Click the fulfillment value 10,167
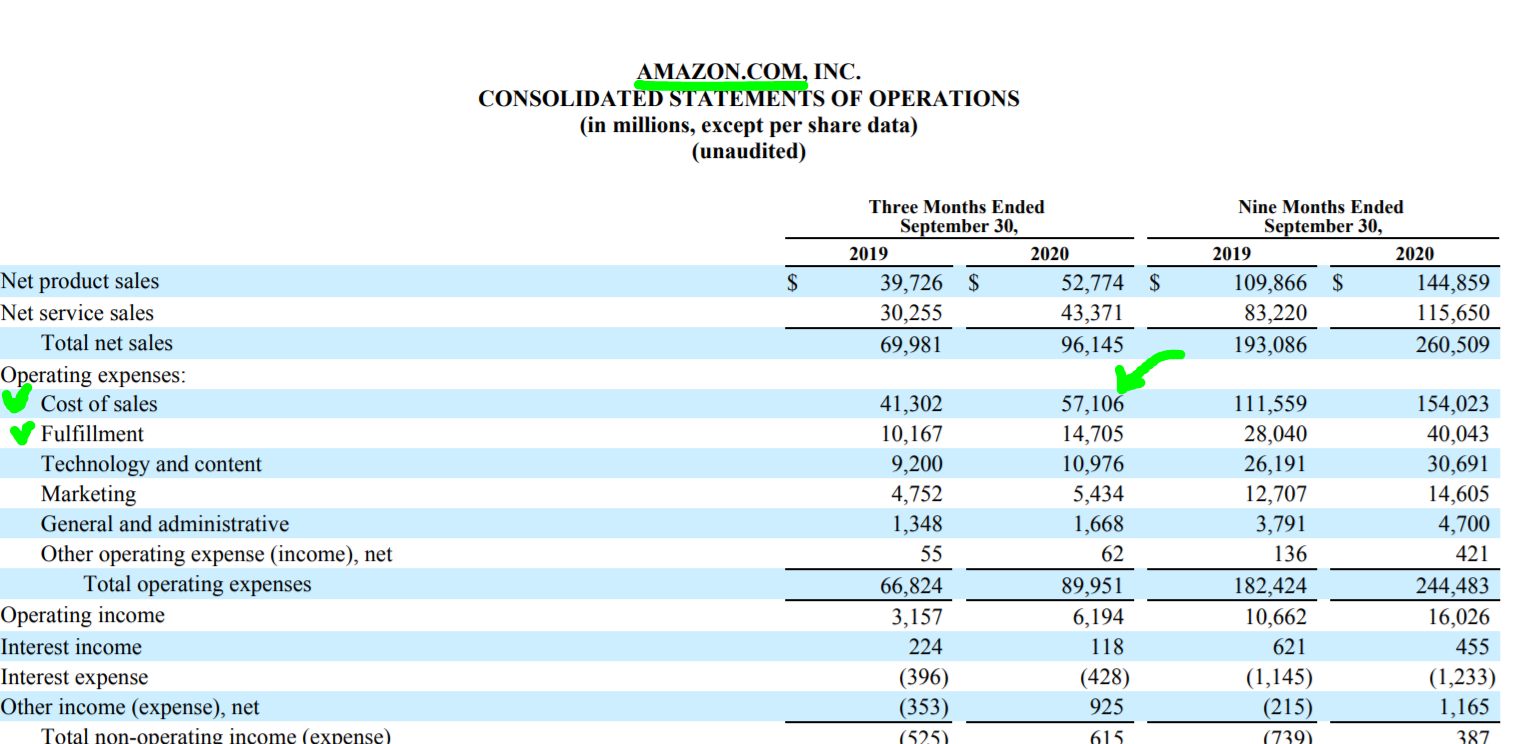The image size is (1529, 744). (x=910, y=434)
